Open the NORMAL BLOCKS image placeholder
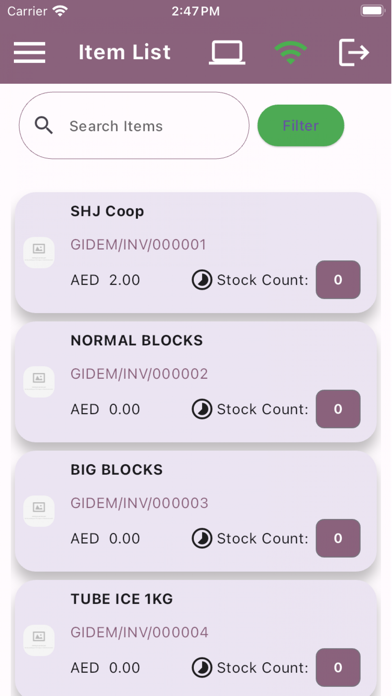 [39, 382]
